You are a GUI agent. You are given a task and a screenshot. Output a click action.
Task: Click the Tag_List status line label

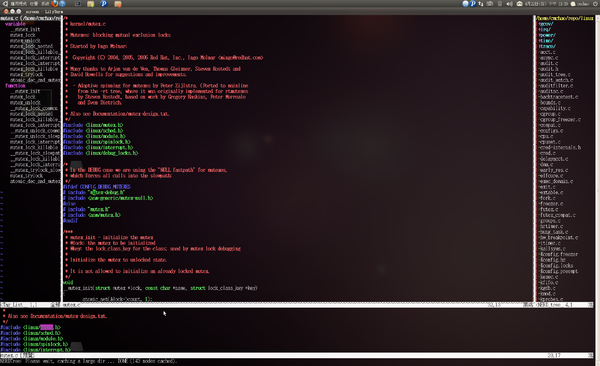coord(12,305)
